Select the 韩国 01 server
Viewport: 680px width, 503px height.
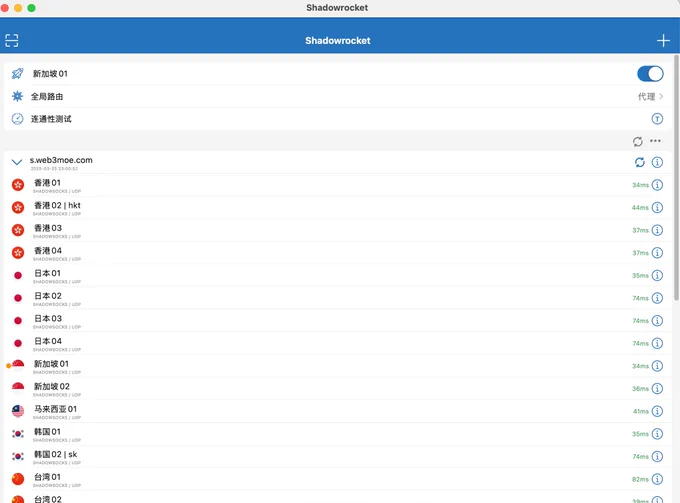click(x=340, y=434)
